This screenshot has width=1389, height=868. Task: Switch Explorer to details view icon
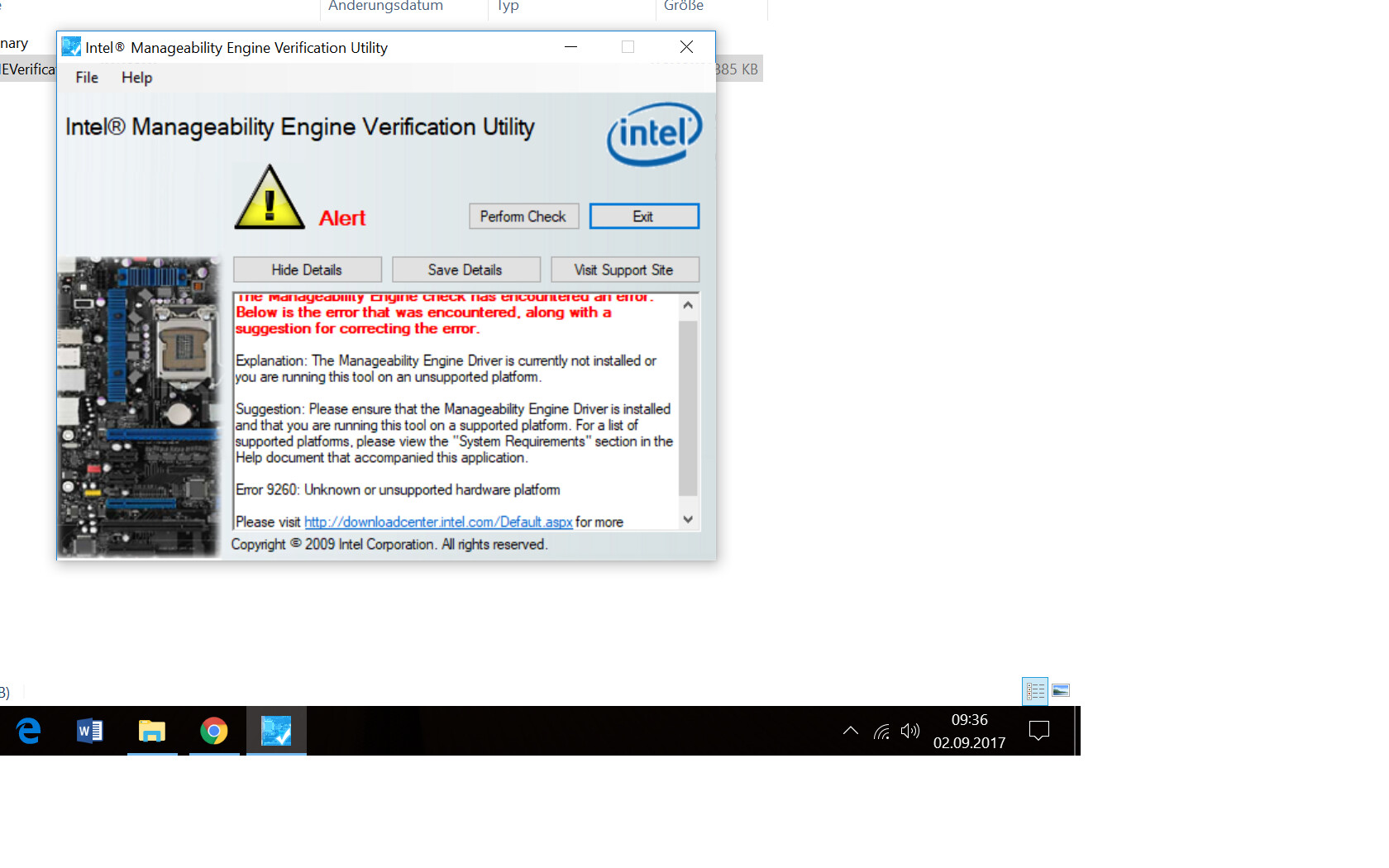tap(1035, 691)
